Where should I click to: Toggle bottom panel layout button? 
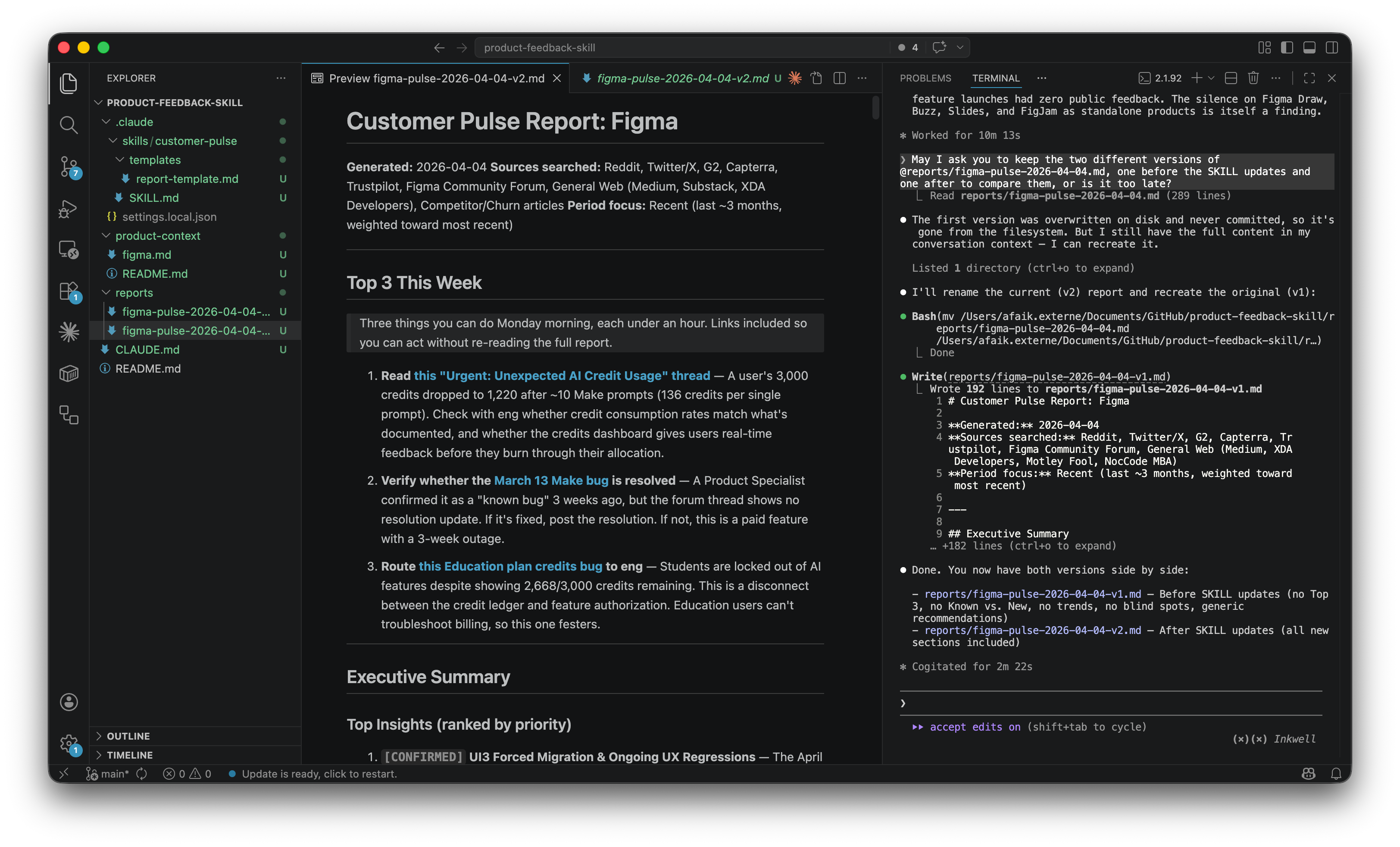coord(1309,48)
